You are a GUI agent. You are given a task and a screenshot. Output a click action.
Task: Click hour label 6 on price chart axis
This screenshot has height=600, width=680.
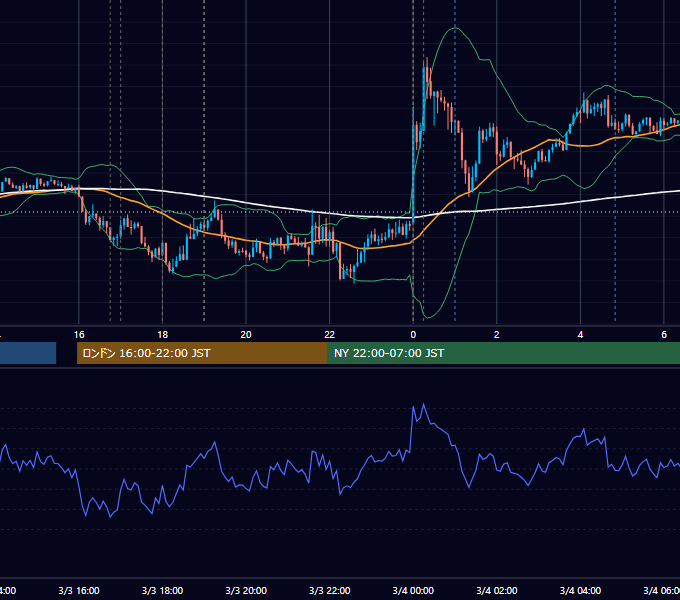click(664, 335)
